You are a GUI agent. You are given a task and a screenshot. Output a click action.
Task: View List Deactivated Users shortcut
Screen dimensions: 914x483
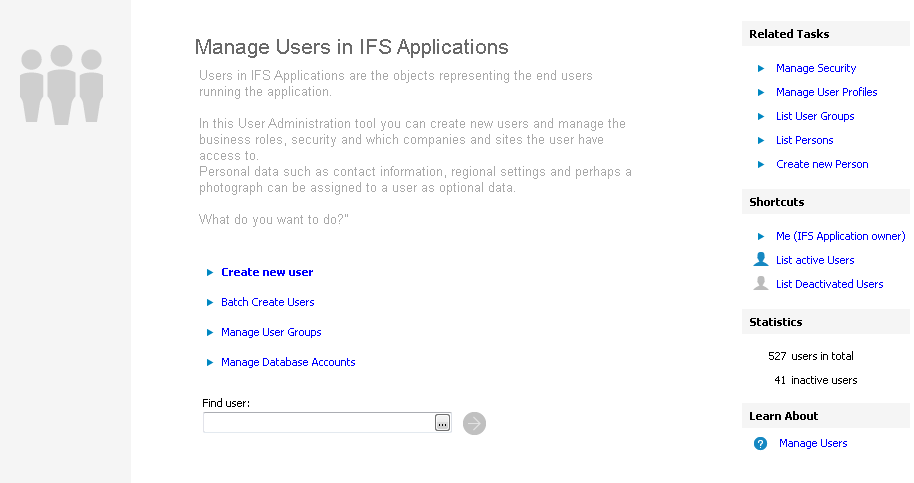coord(829,284)
